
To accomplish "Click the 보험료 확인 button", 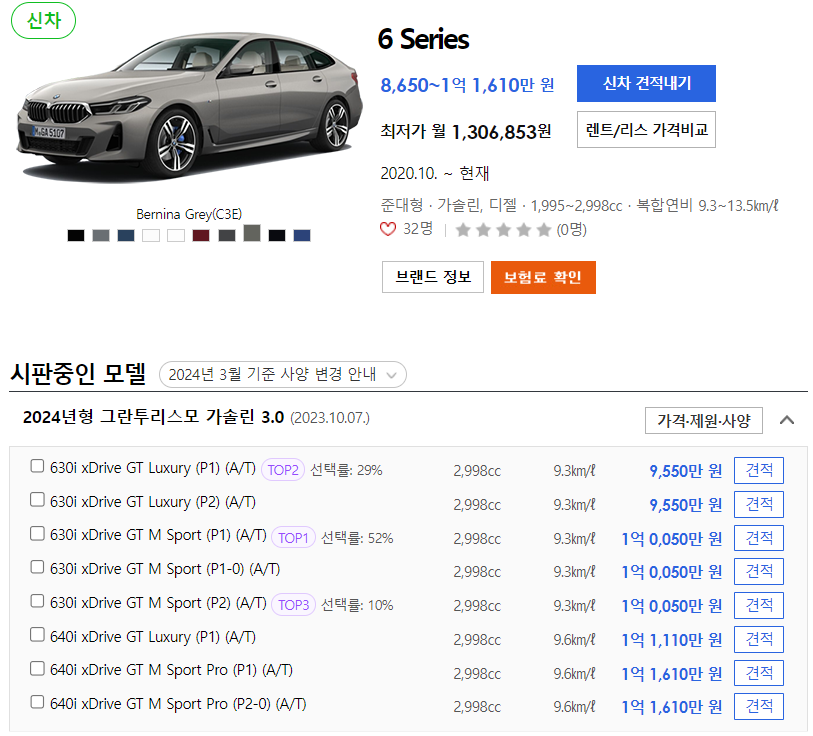I will click(543, 277).
